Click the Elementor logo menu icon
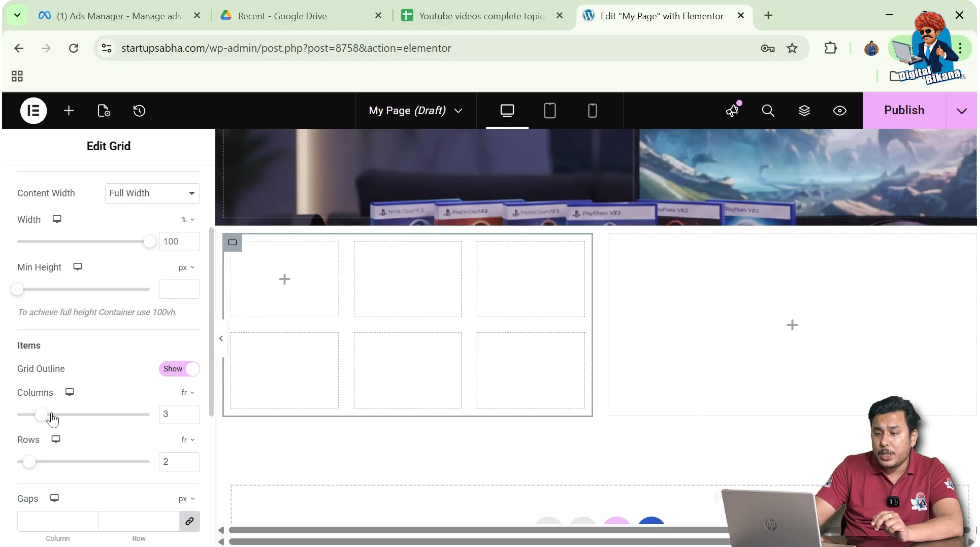The image size is (980, 547). [33, 111]
